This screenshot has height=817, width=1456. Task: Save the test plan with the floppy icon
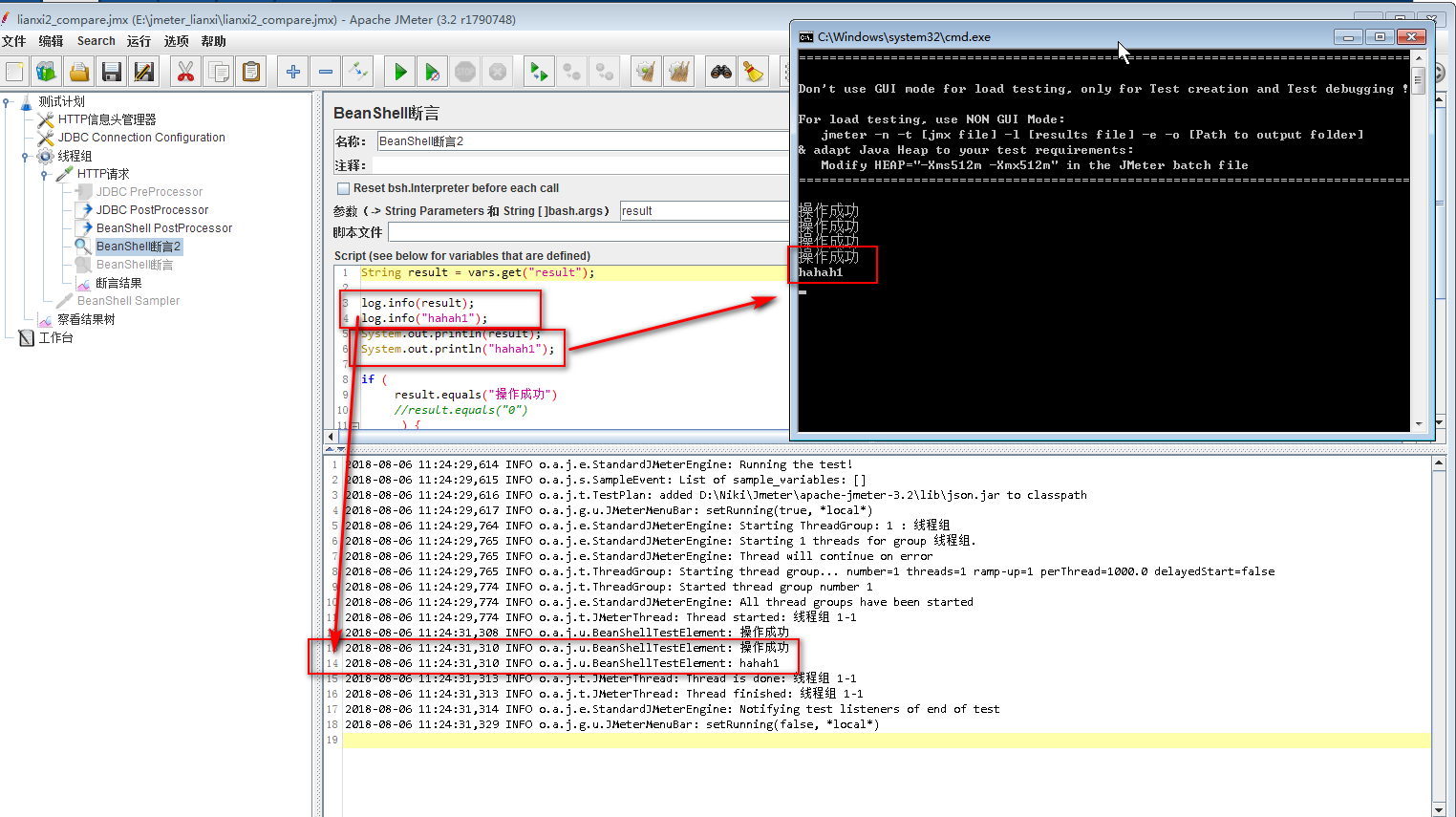(112, 72)
